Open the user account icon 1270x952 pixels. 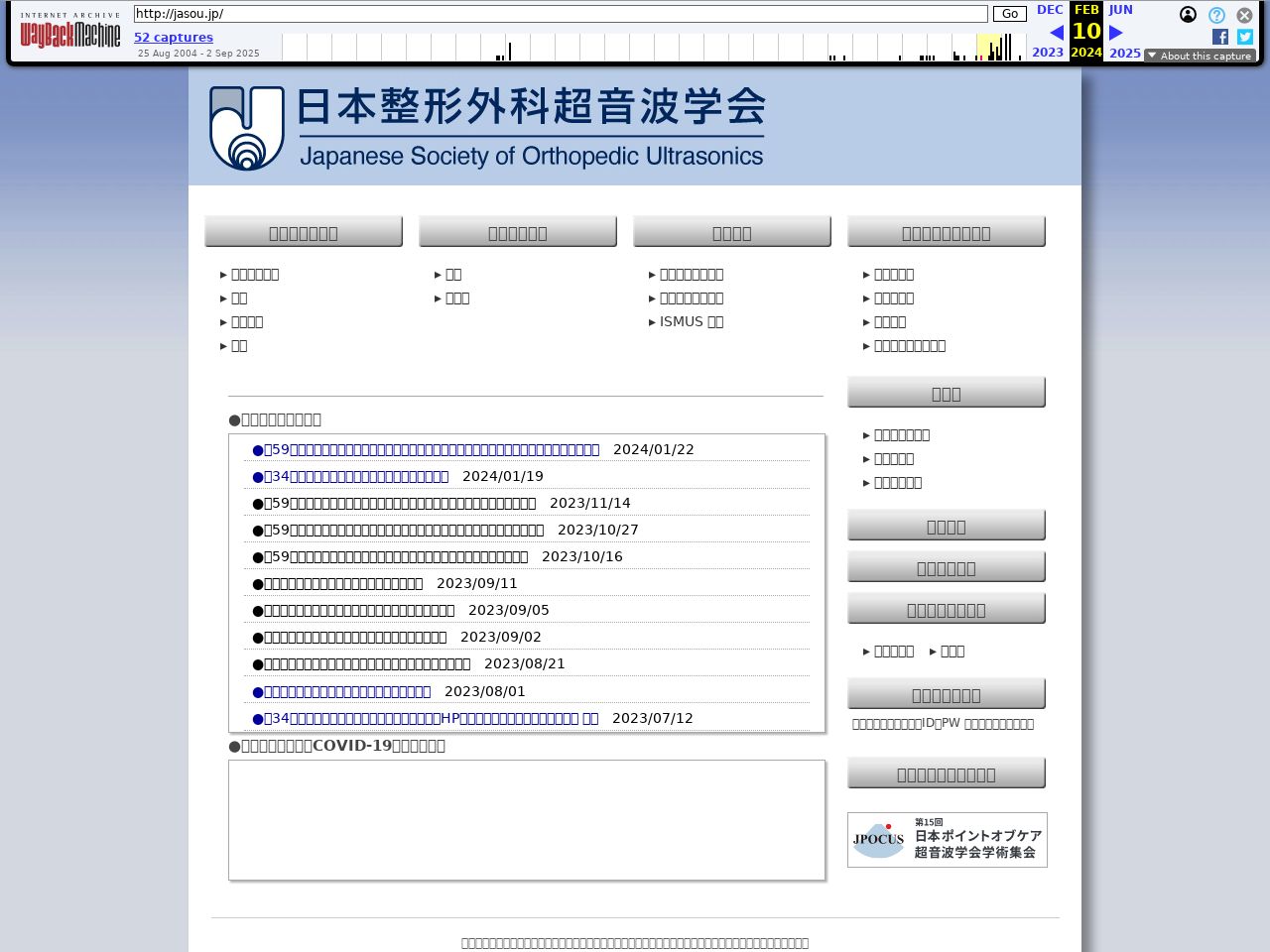[x=1188, y=15]
